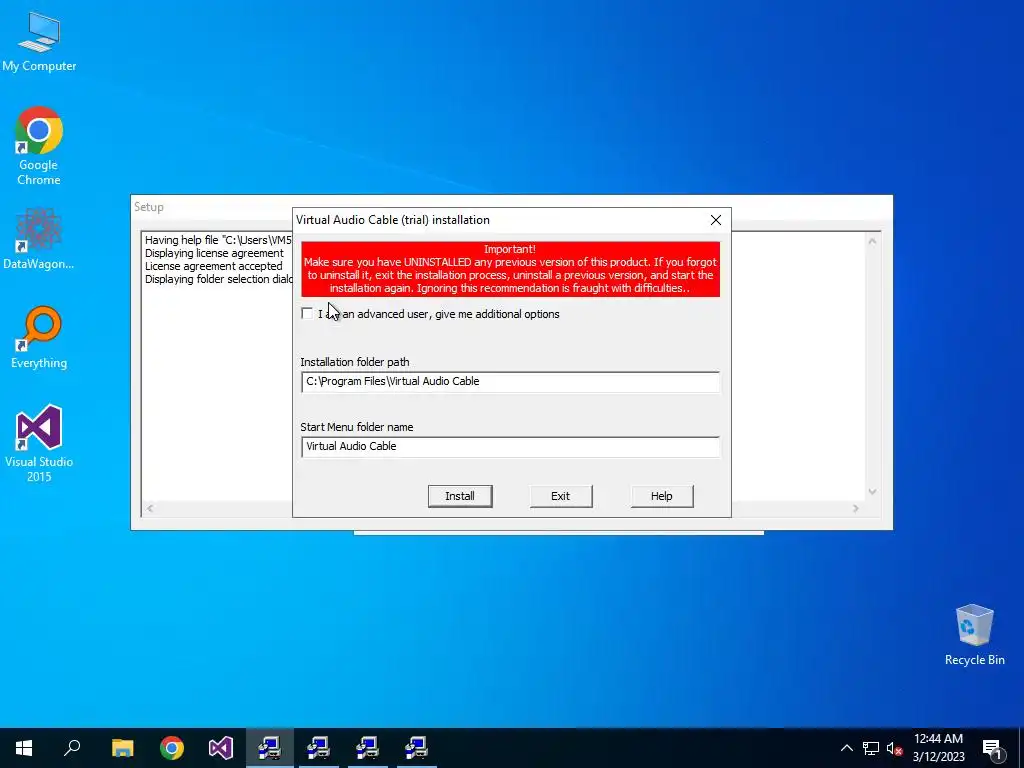Click the Installation folder path field
The height and width of the screenshot is (768, 1024).
coord(511,381)
